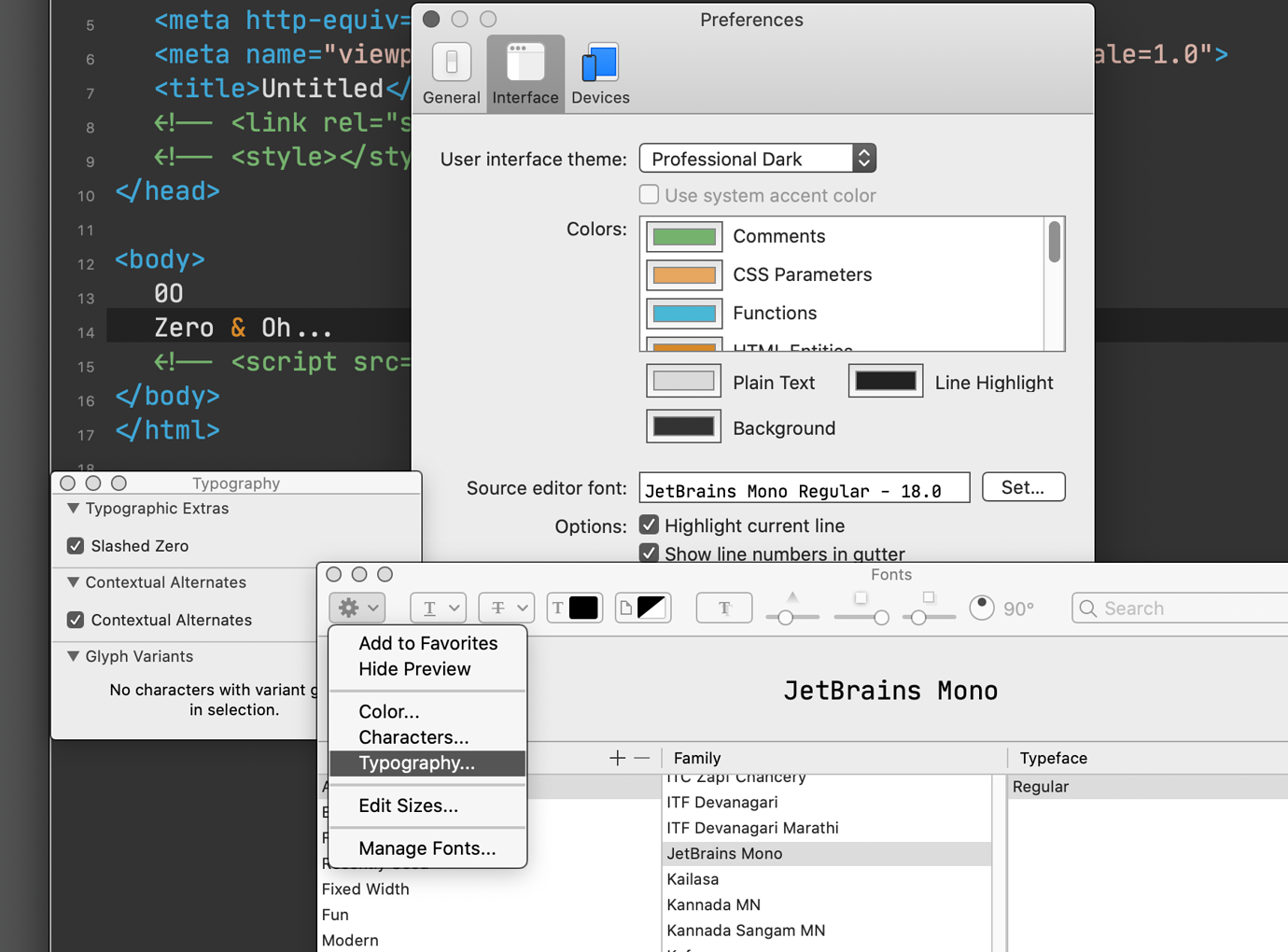
Task: Select ITF Devanagari font family
Action: (827, 803)
